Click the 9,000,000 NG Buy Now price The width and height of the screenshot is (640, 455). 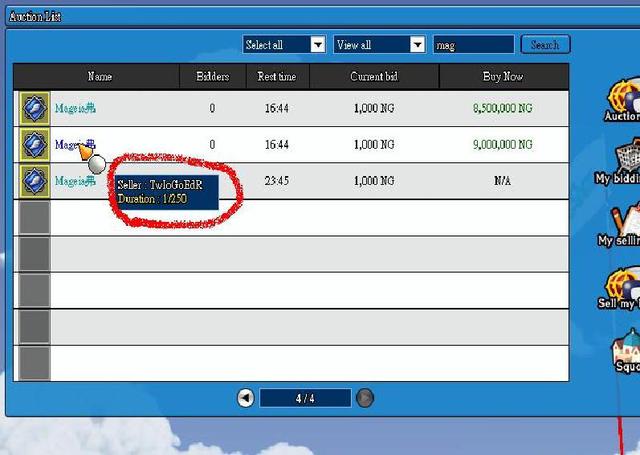pos(504,145)
